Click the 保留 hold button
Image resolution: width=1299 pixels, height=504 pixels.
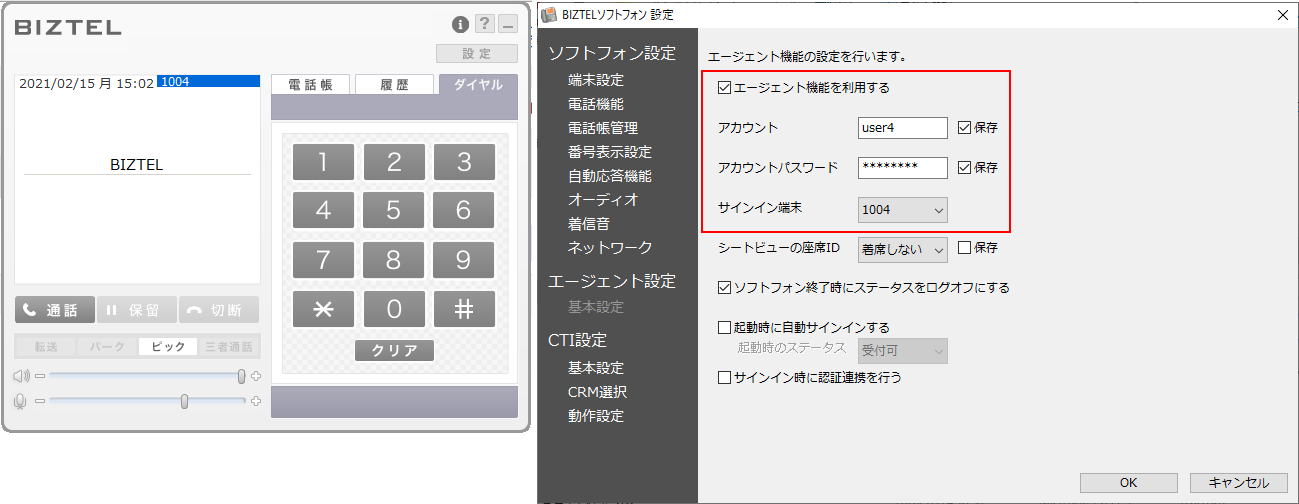[x=137, y=310]
